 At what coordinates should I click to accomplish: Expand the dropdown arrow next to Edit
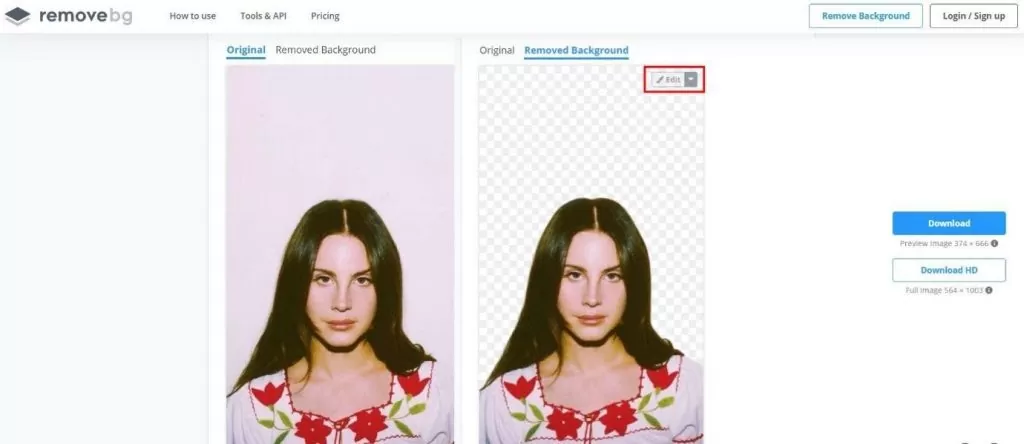(691, 80)
